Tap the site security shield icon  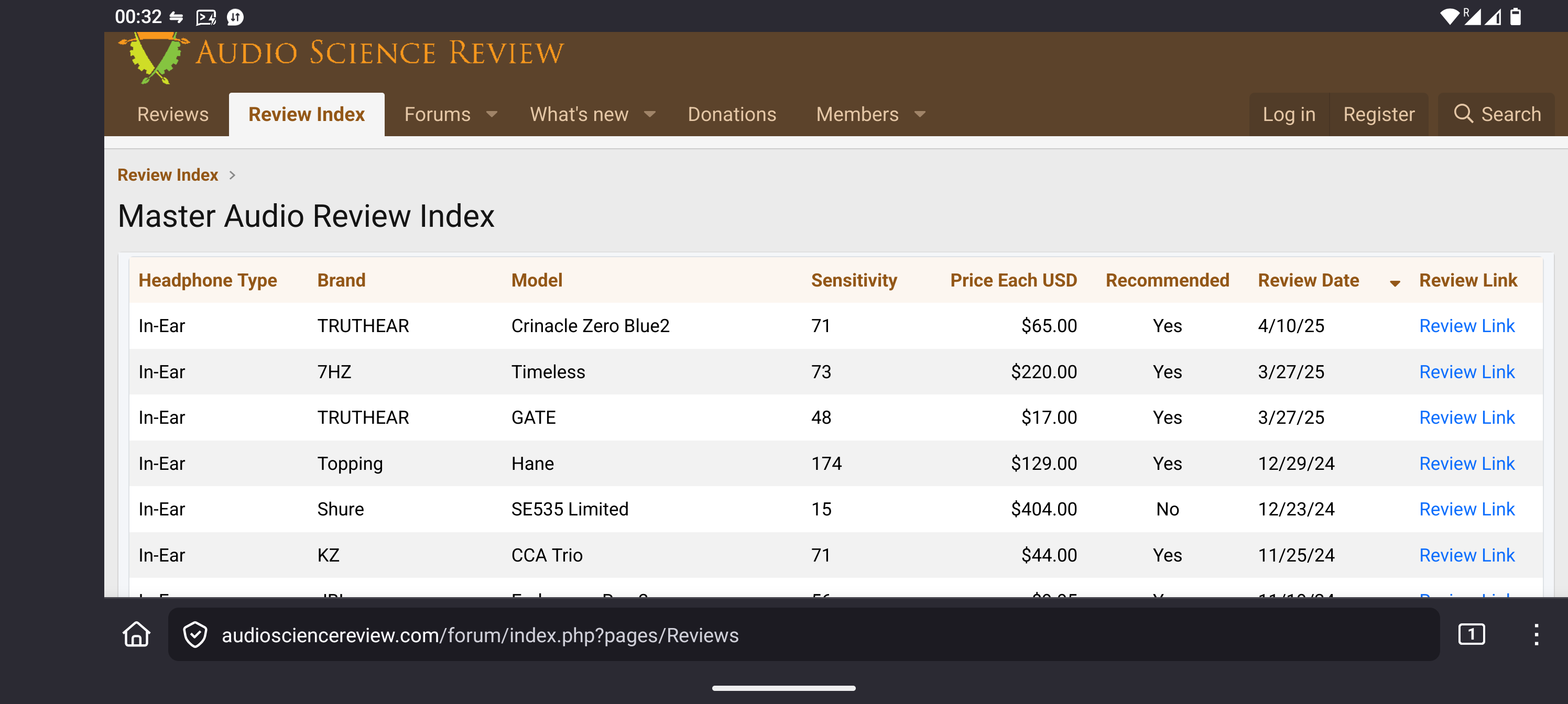(x=195, y=635)
